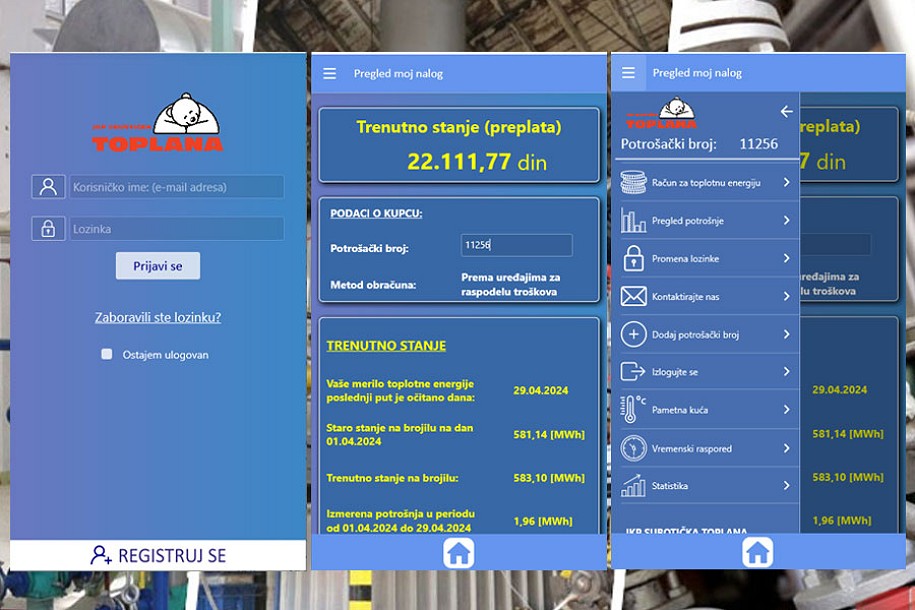Click the growth chart icon for Statistika
This screenshot has height=610, width=915.
point(633,485)
